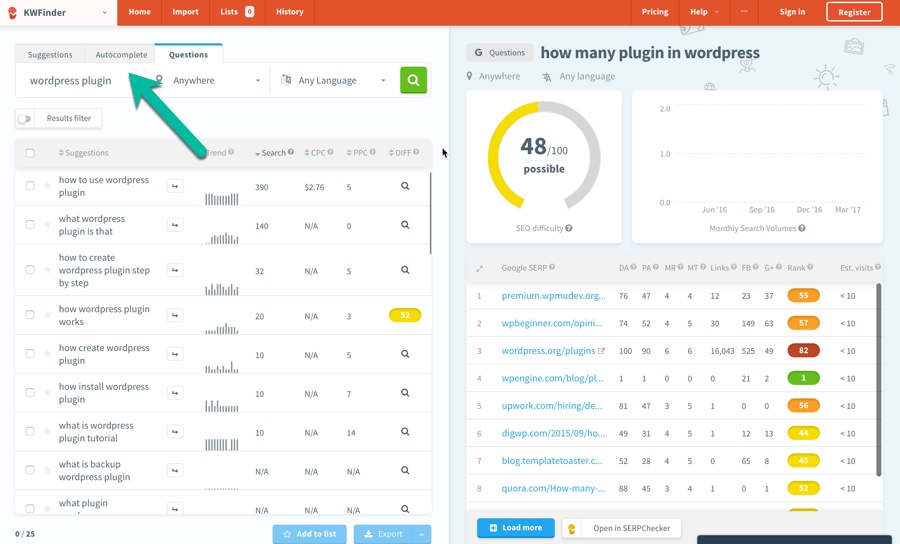The height and width of the screenshot is (544, 900).
Task: Click magnifier icon for 'how to use wordpress plugin'
Action: point(405,186)
